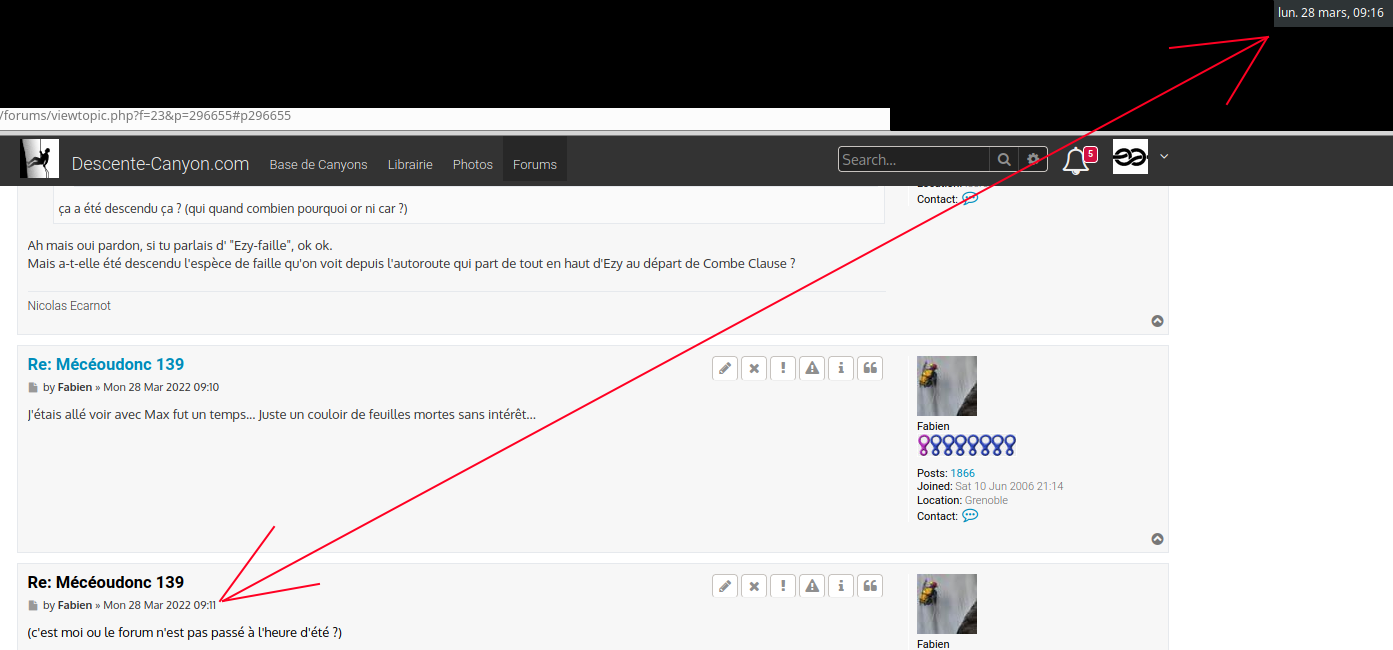The height and width of the screenshot is (650, 1393).
Task: Report the 09:10 post with exclamation icon
Action: point(783,368)
